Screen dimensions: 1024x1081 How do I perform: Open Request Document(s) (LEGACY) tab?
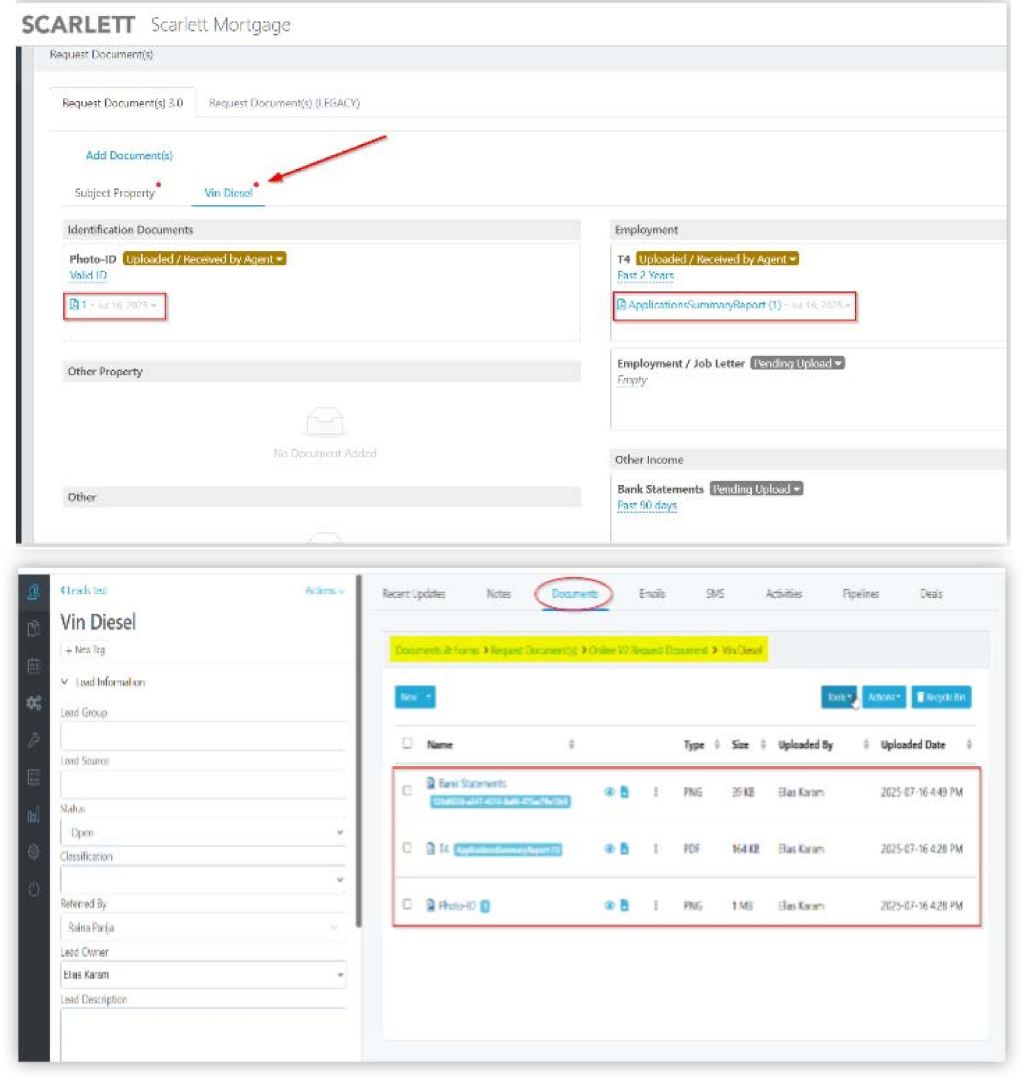[x=284, y=103]
